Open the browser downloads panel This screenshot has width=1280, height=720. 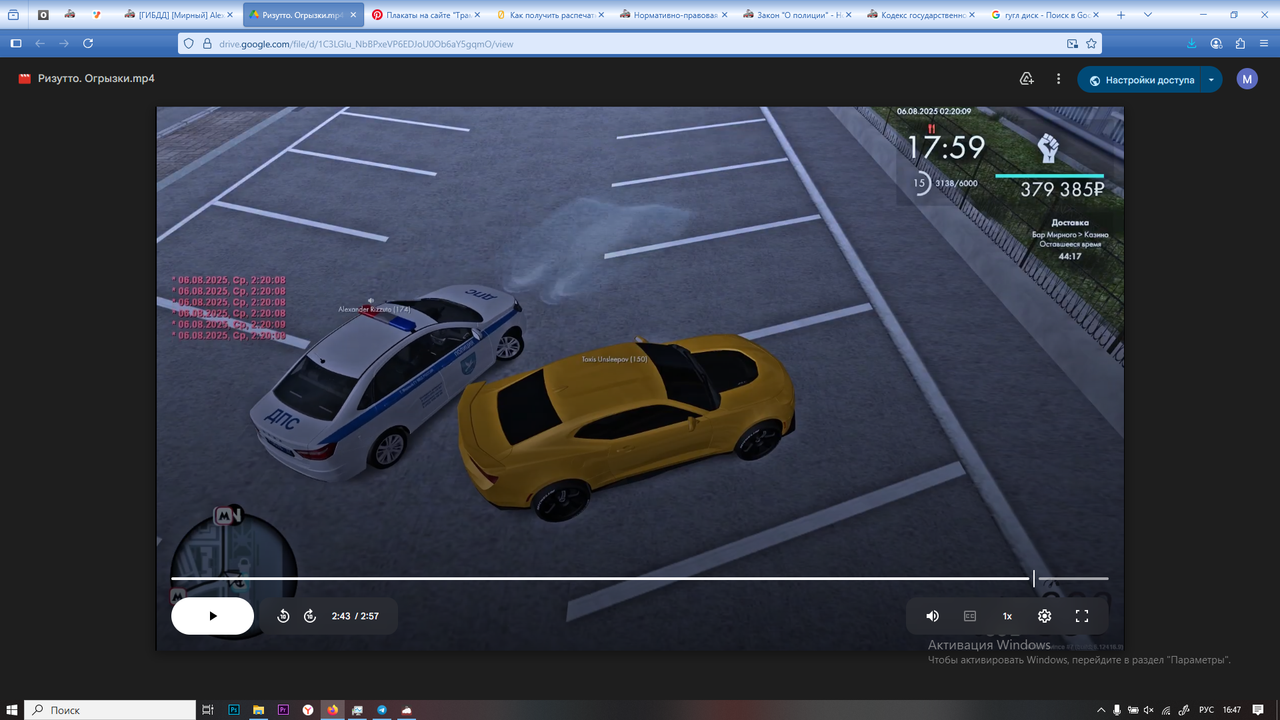(x=1192, y=44)
